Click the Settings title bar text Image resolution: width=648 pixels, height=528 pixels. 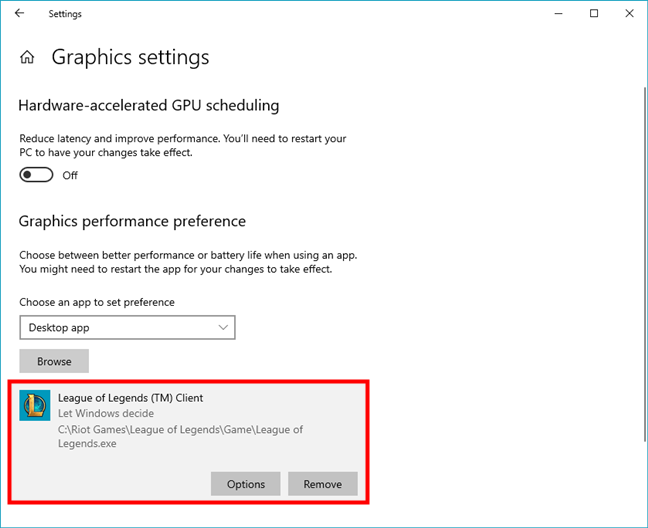[x=65, y=14]
